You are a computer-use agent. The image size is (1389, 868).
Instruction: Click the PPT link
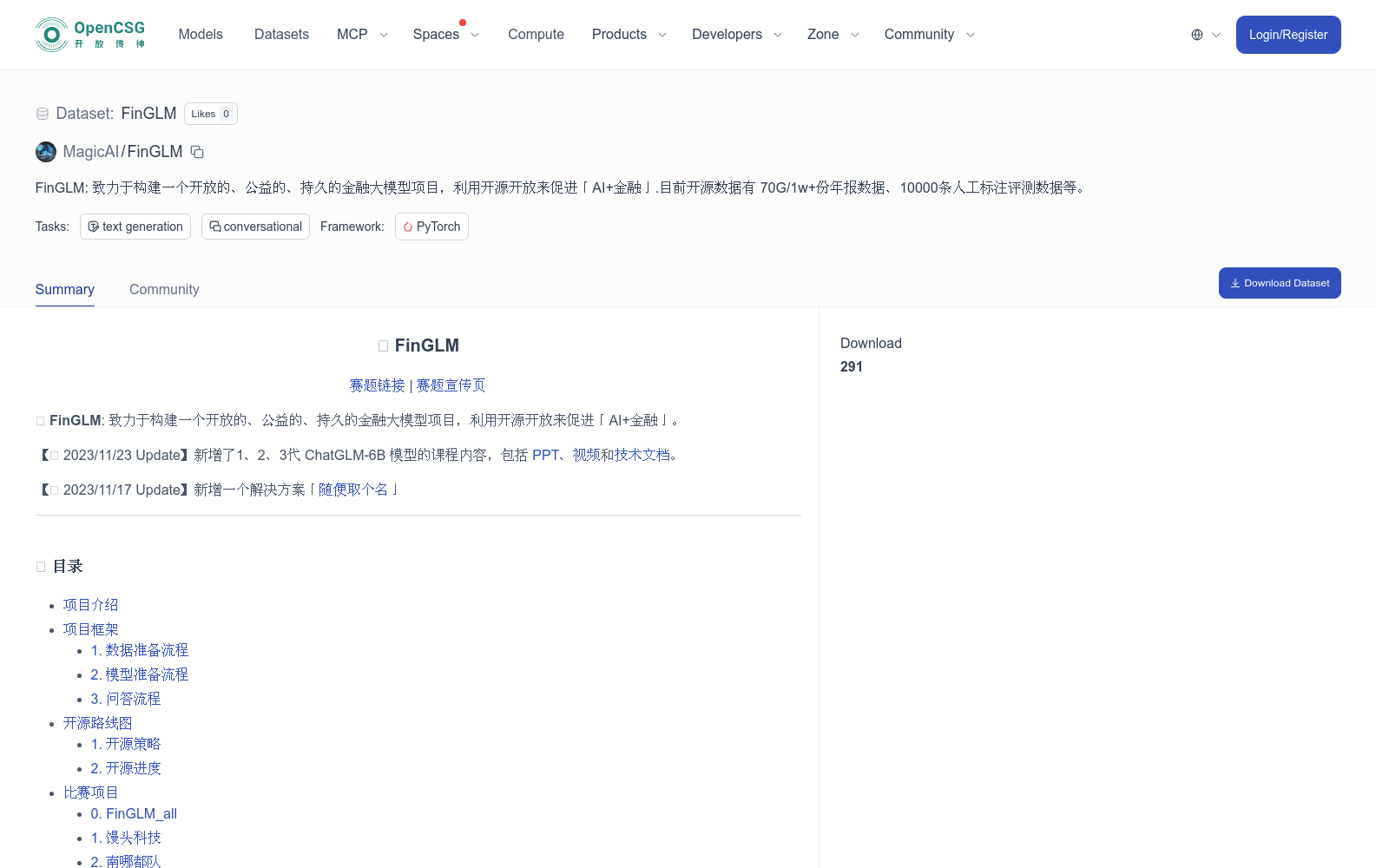point(545,455)
